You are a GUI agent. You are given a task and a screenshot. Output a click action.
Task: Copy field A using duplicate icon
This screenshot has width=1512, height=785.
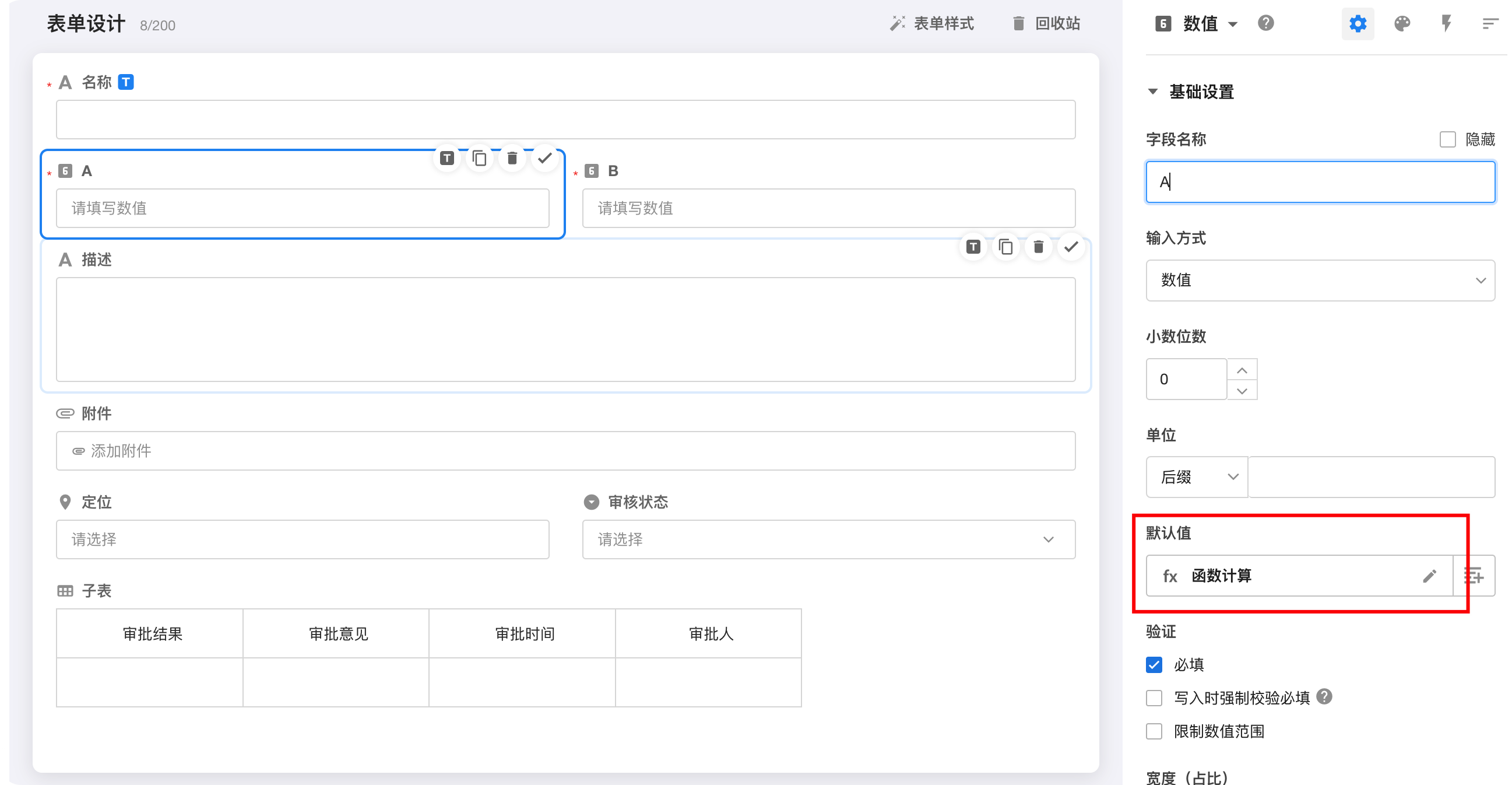coord(480,158)
